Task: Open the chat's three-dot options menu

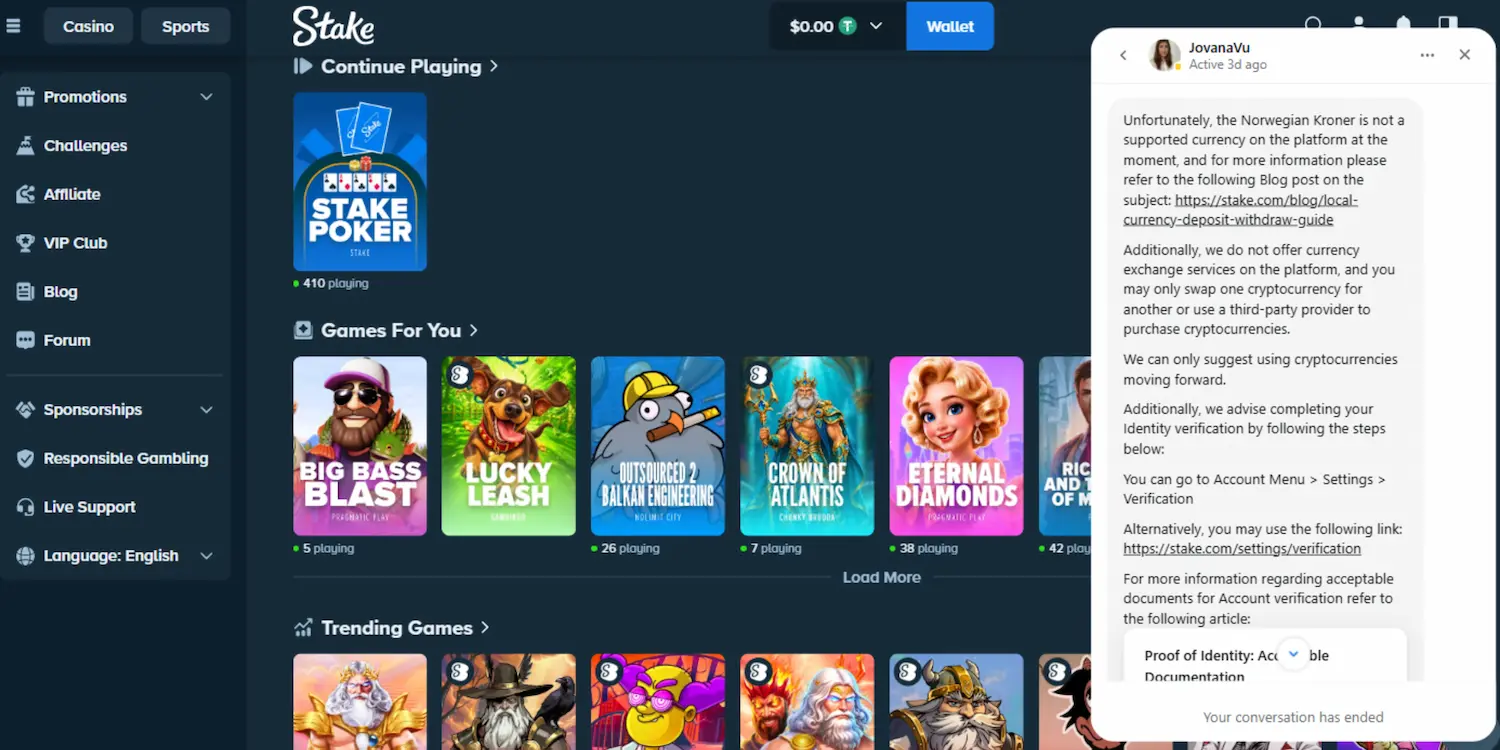Action: tap(1427, 55)
